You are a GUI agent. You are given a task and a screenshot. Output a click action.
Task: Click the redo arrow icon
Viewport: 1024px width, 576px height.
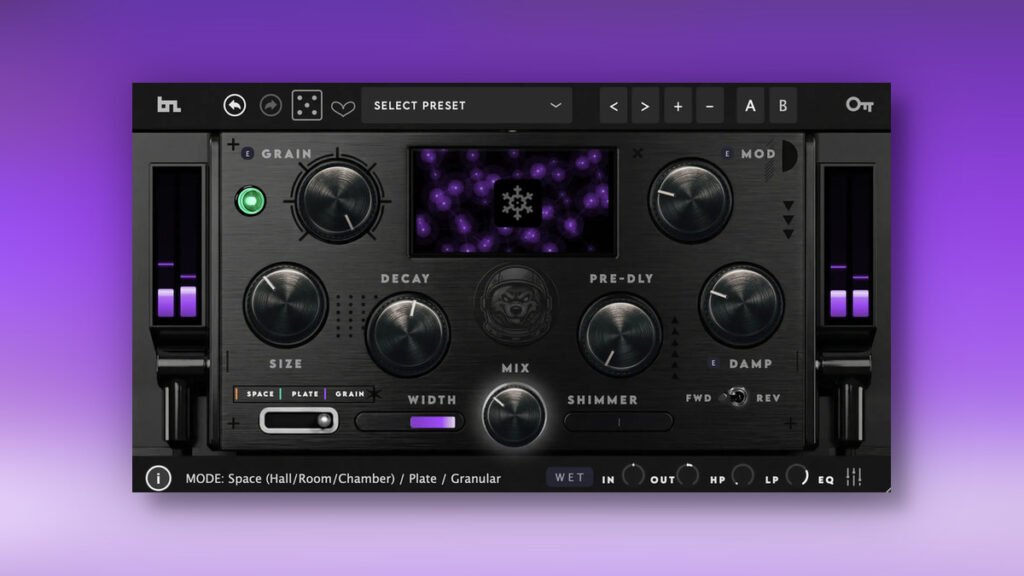coord(271,105)
